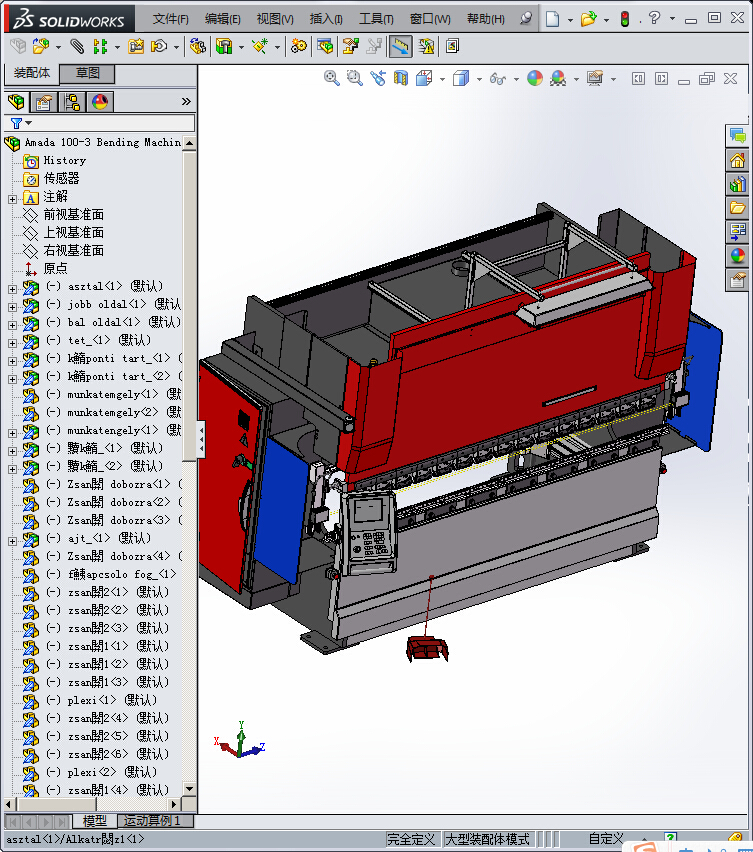Expand the bal oldal<1> node

coord(12,325)
